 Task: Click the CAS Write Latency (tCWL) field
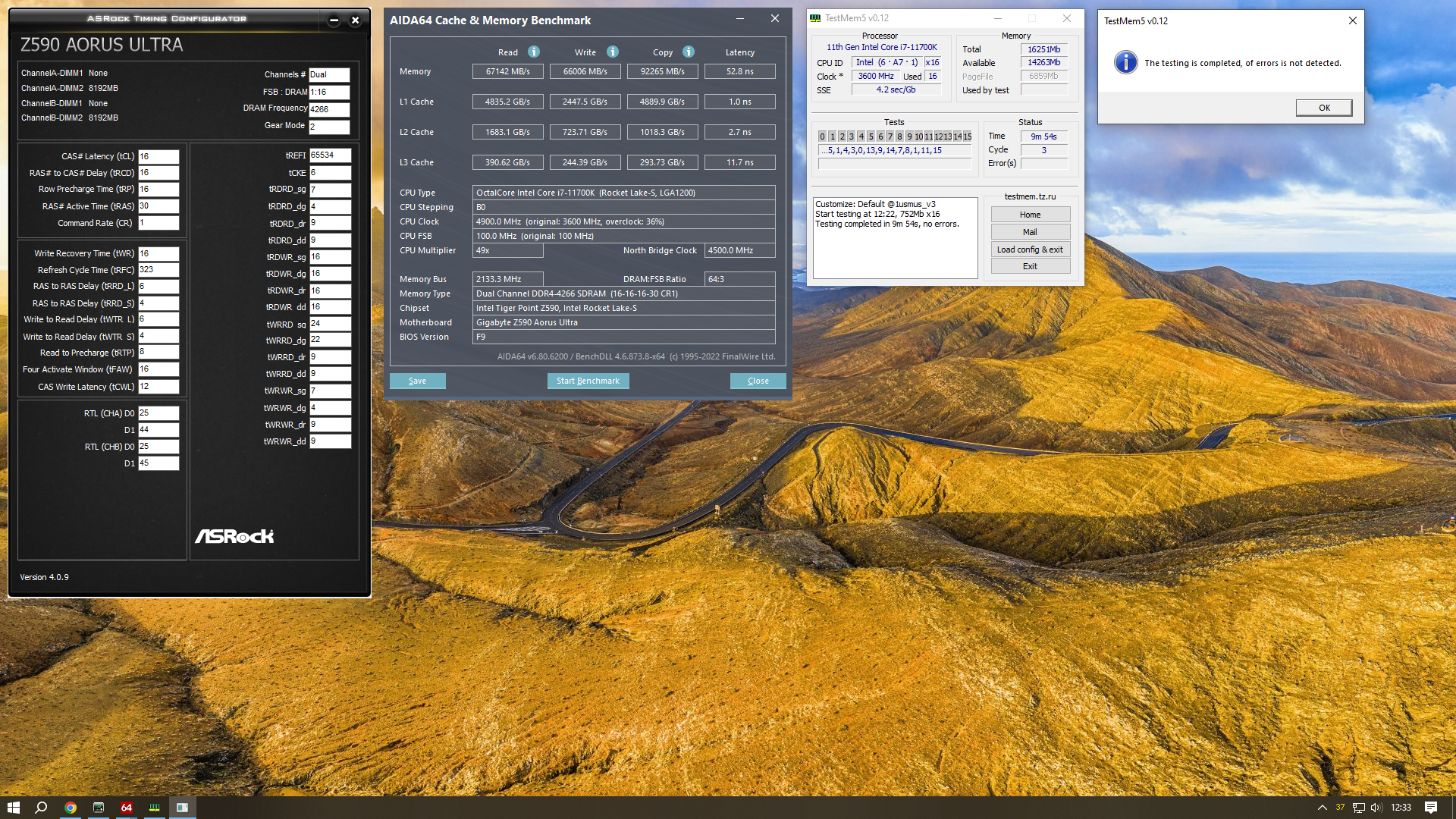point(158,387)
